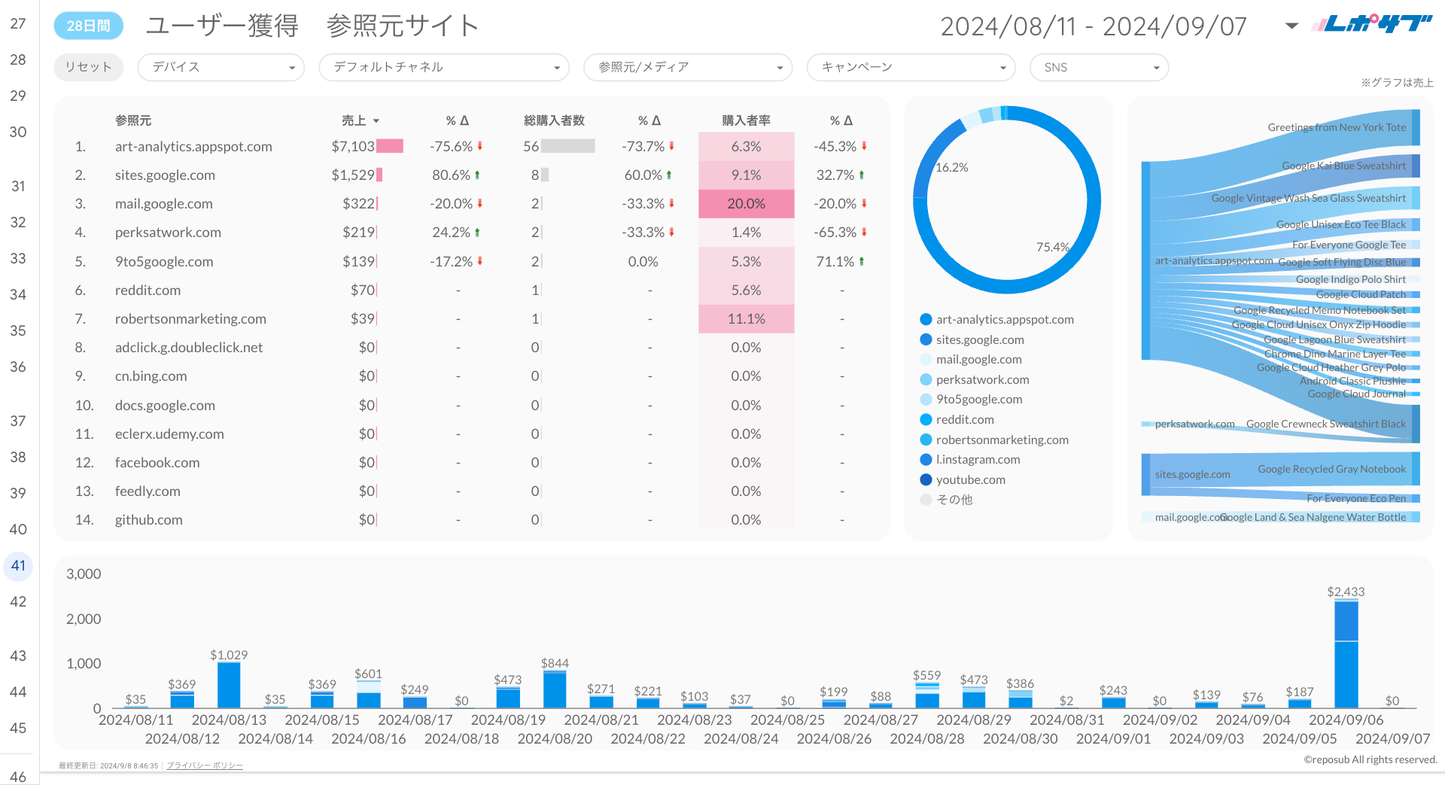Select the reddit.com row in table
The height and width of the screenshot is (785, 1445).
coord(148,290)
